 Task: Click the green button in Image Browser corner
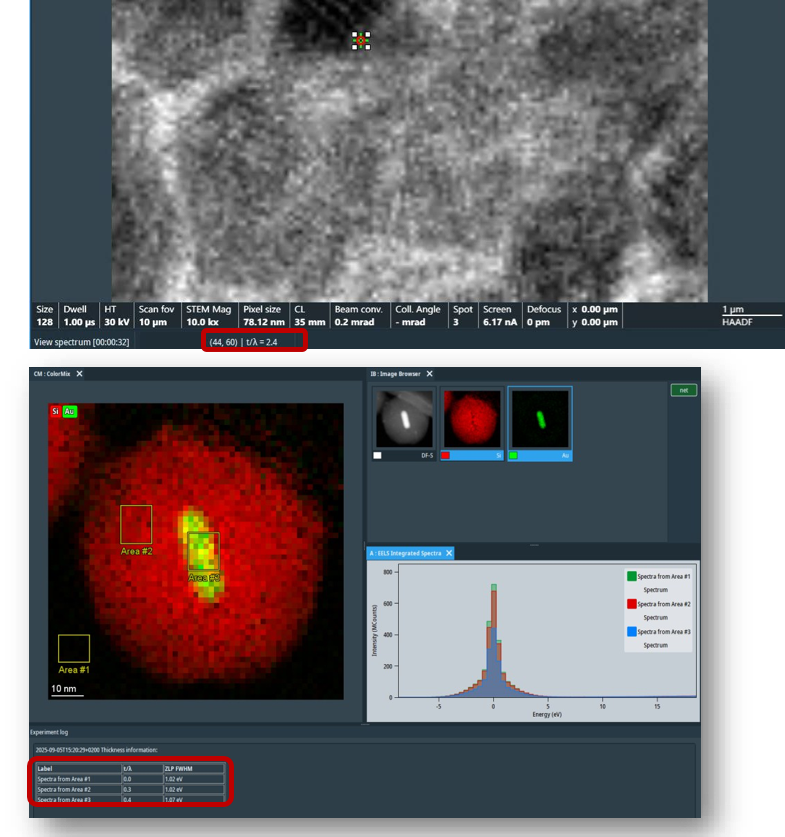683,390
